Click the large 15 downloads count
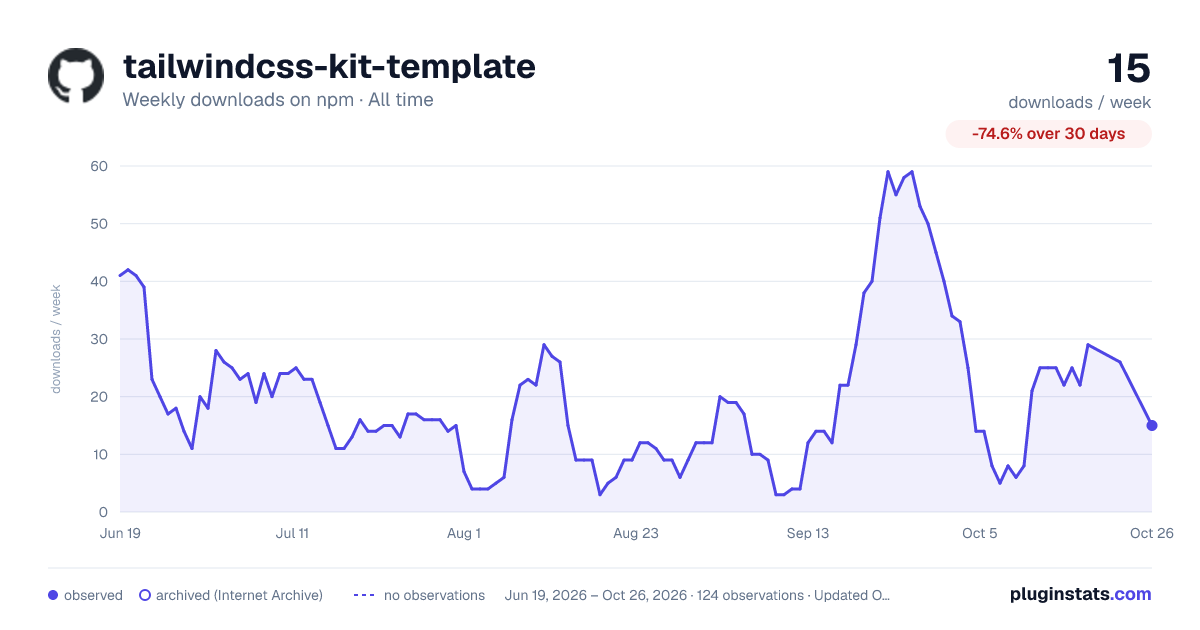This screenshot has width=1200, height=630. coord(1129,69)
